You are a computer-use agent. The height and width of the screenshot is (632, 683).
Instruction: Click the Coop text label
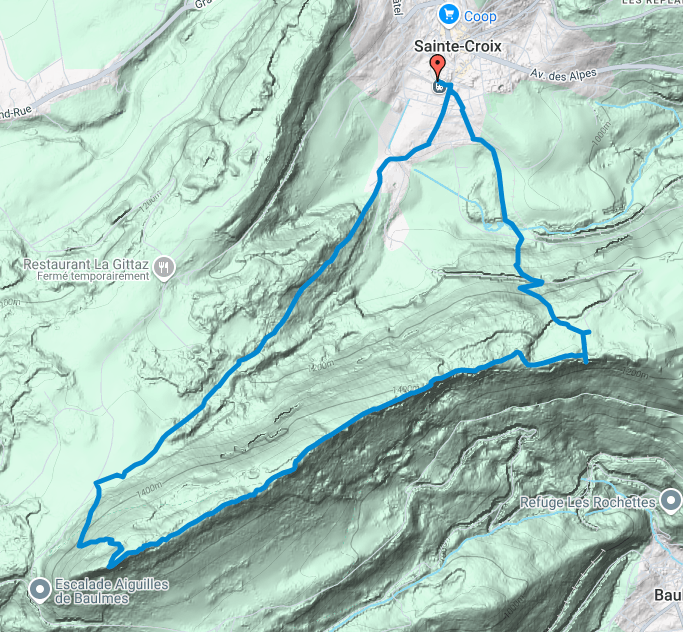480,17
